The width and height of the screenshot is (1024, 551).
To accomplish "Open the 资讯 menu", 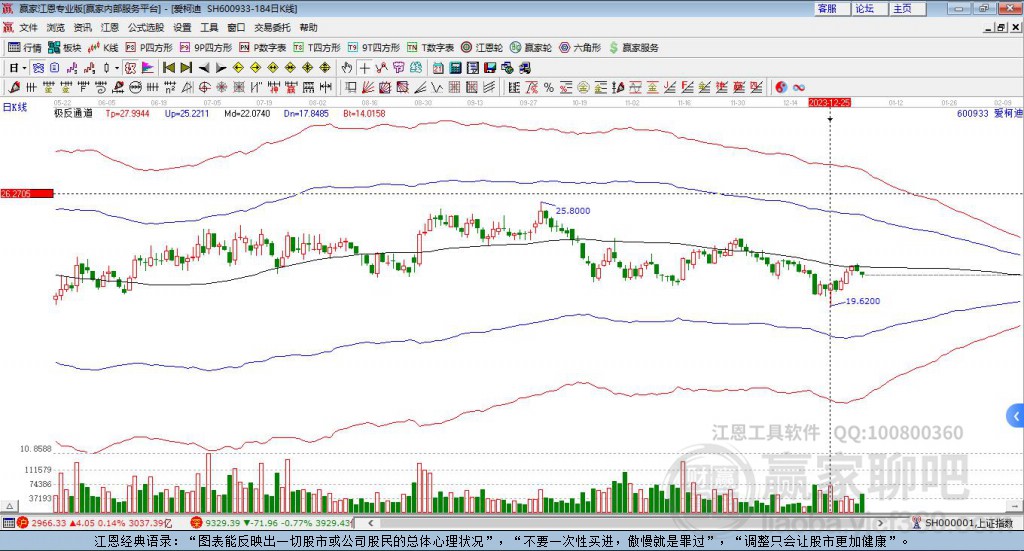I will point(82,27).
